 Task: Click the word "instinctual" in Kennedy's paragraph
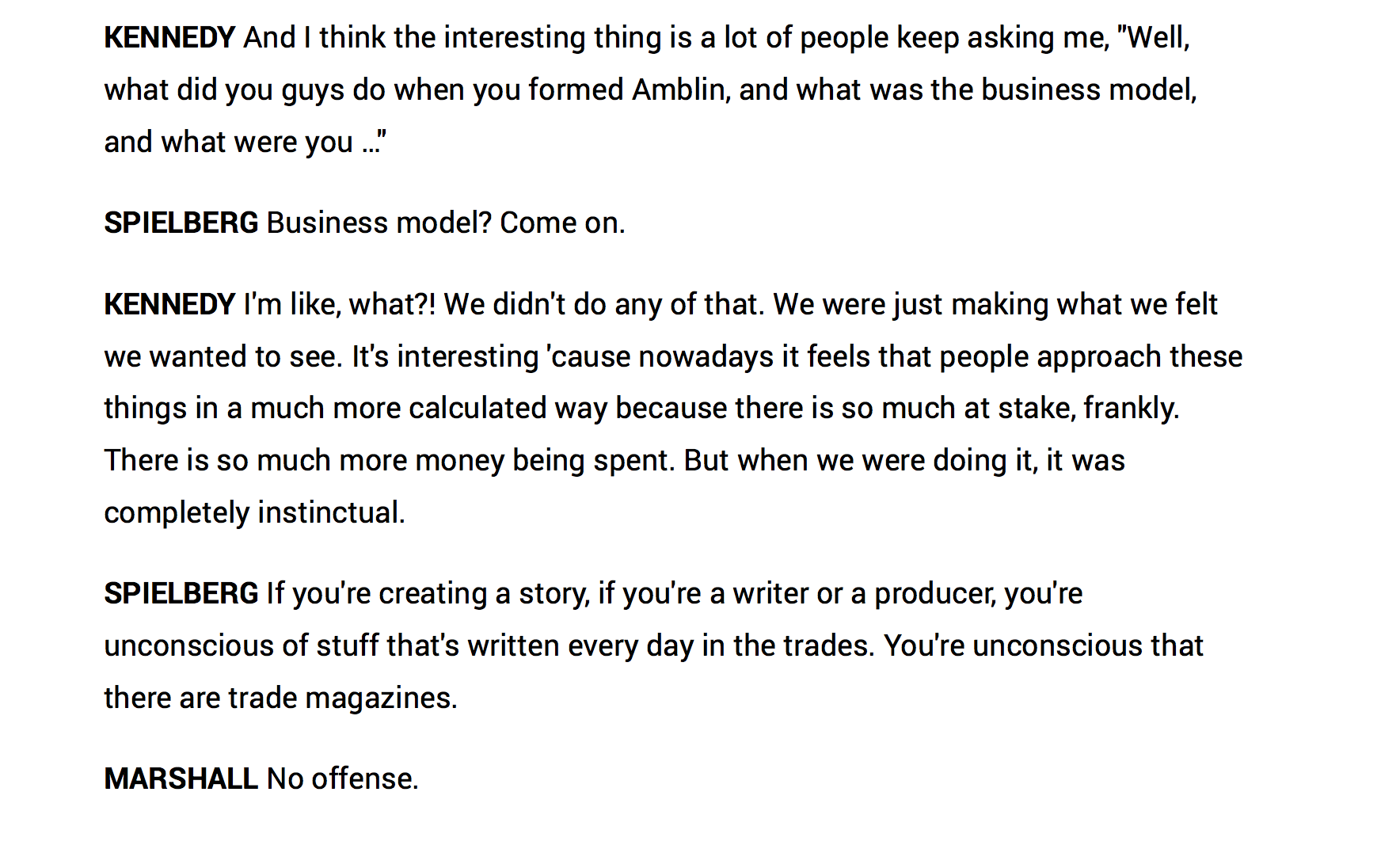tap(331, 512)
